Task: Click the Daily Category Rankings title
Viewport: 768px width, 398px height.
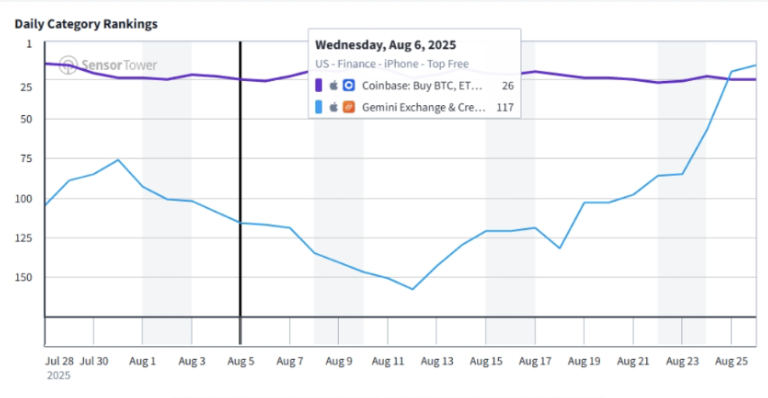Action: tap(86, 24)
